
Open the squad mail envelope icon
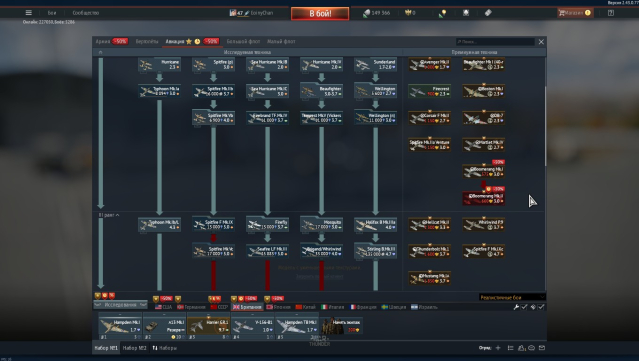542,348
